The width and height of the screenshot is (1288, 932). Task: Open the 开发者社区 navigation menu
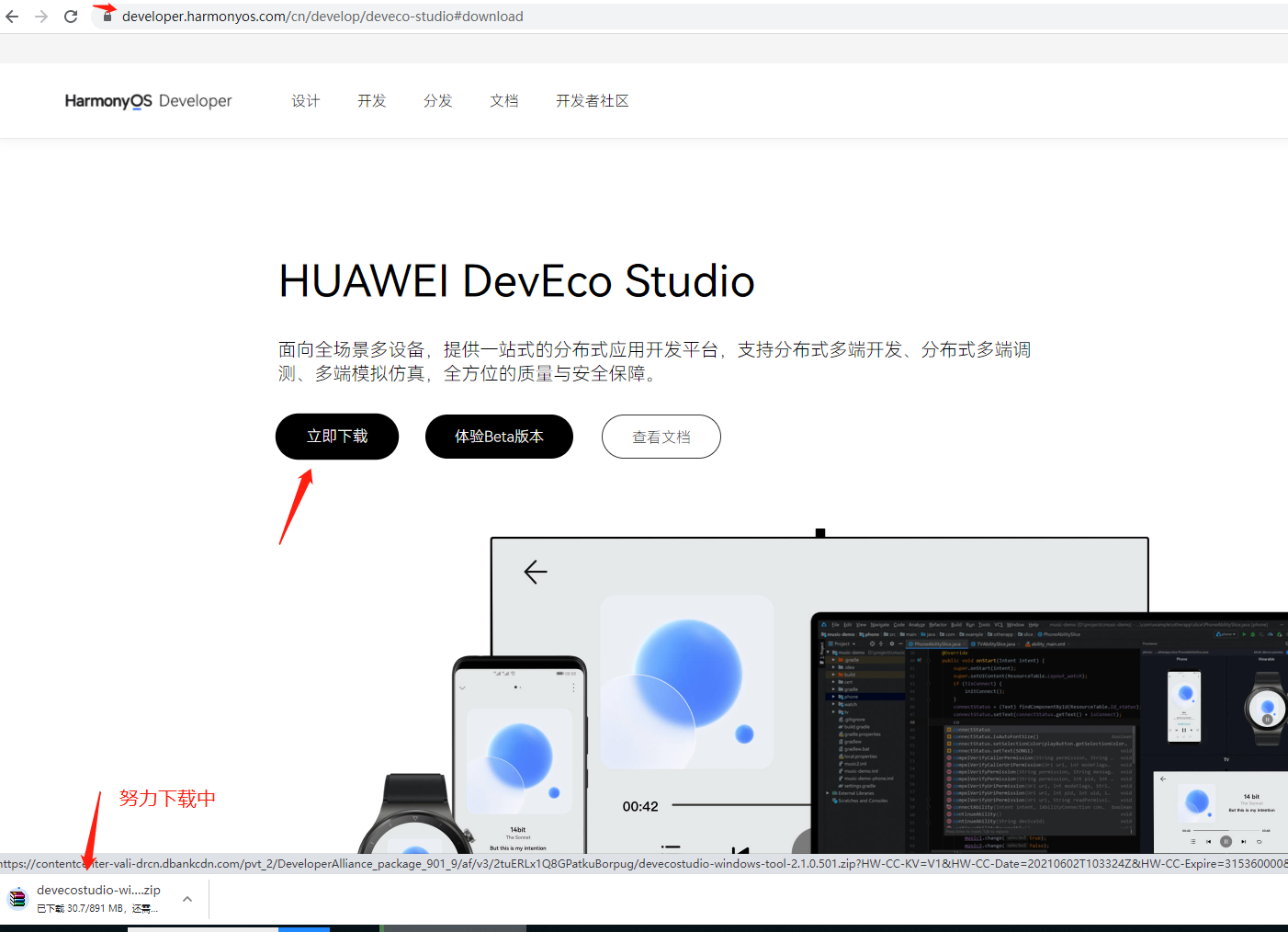pos(593,101)
